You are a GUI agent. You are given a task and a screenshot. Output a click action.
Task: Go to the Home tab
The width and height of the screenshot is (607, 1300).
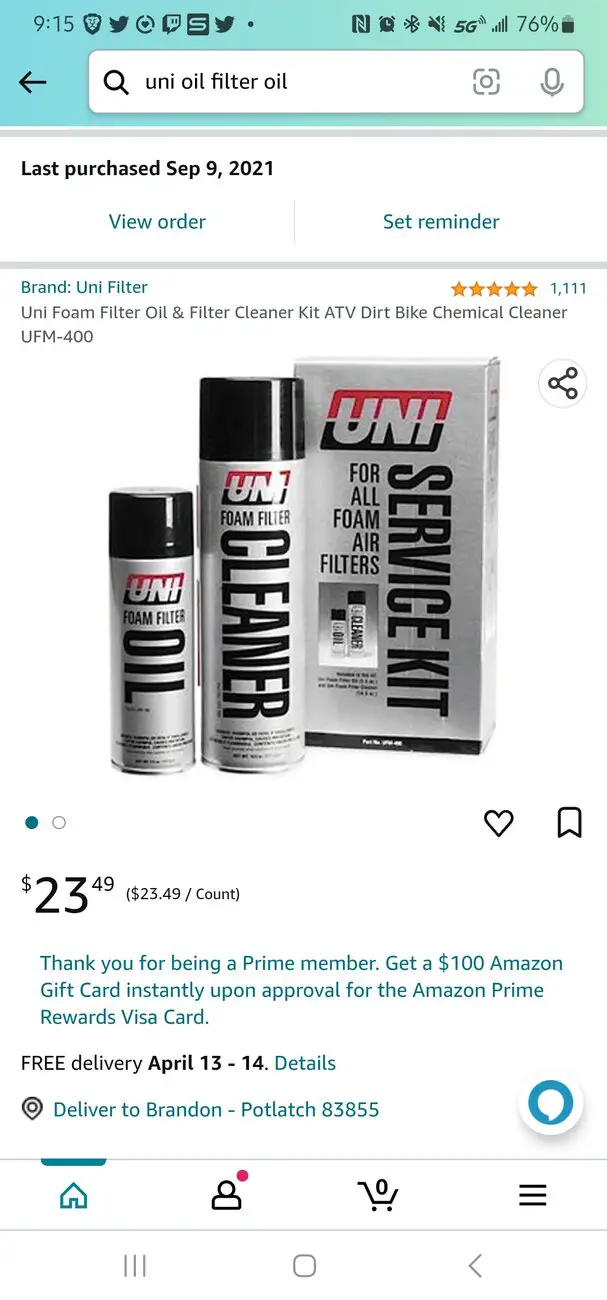click(73, 1195)
